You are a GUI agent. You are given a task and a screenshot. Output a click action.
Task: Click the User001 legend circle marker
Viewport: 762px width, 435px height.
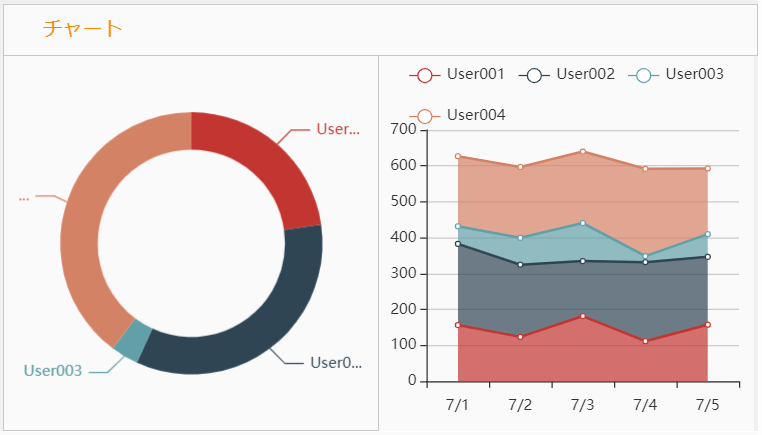pos(424,75)
